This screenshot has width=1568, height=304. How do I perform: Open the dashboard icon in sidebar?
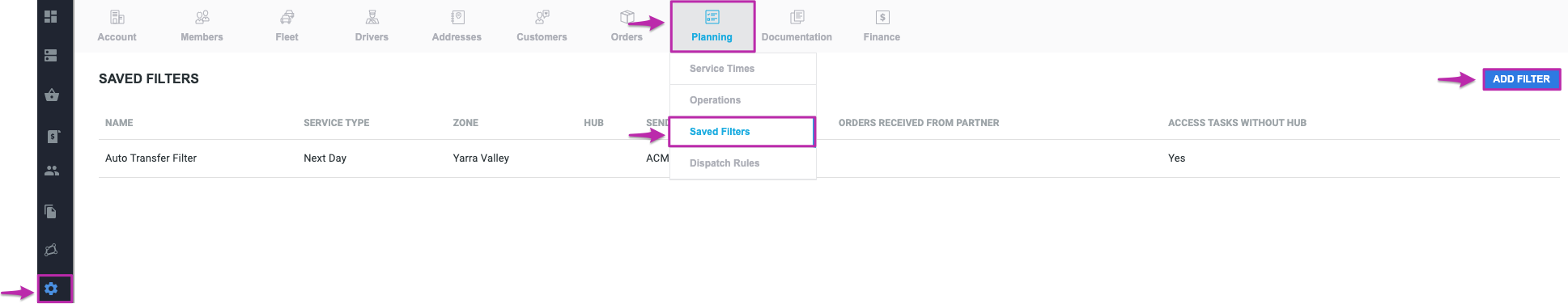pyautogui.click(x=51, y=16)
